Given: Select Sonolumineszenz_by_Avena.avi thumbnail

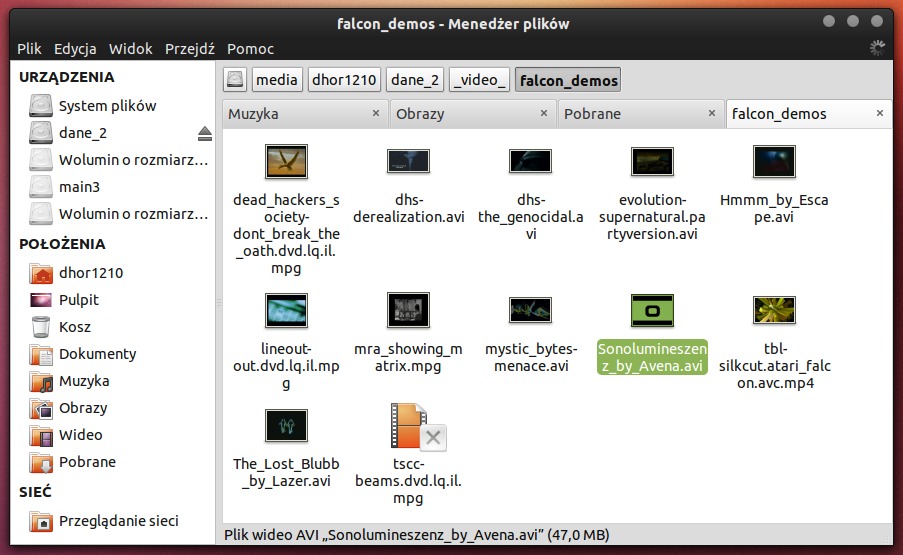Looking at the screenshot, I should [x=652, y=310].
